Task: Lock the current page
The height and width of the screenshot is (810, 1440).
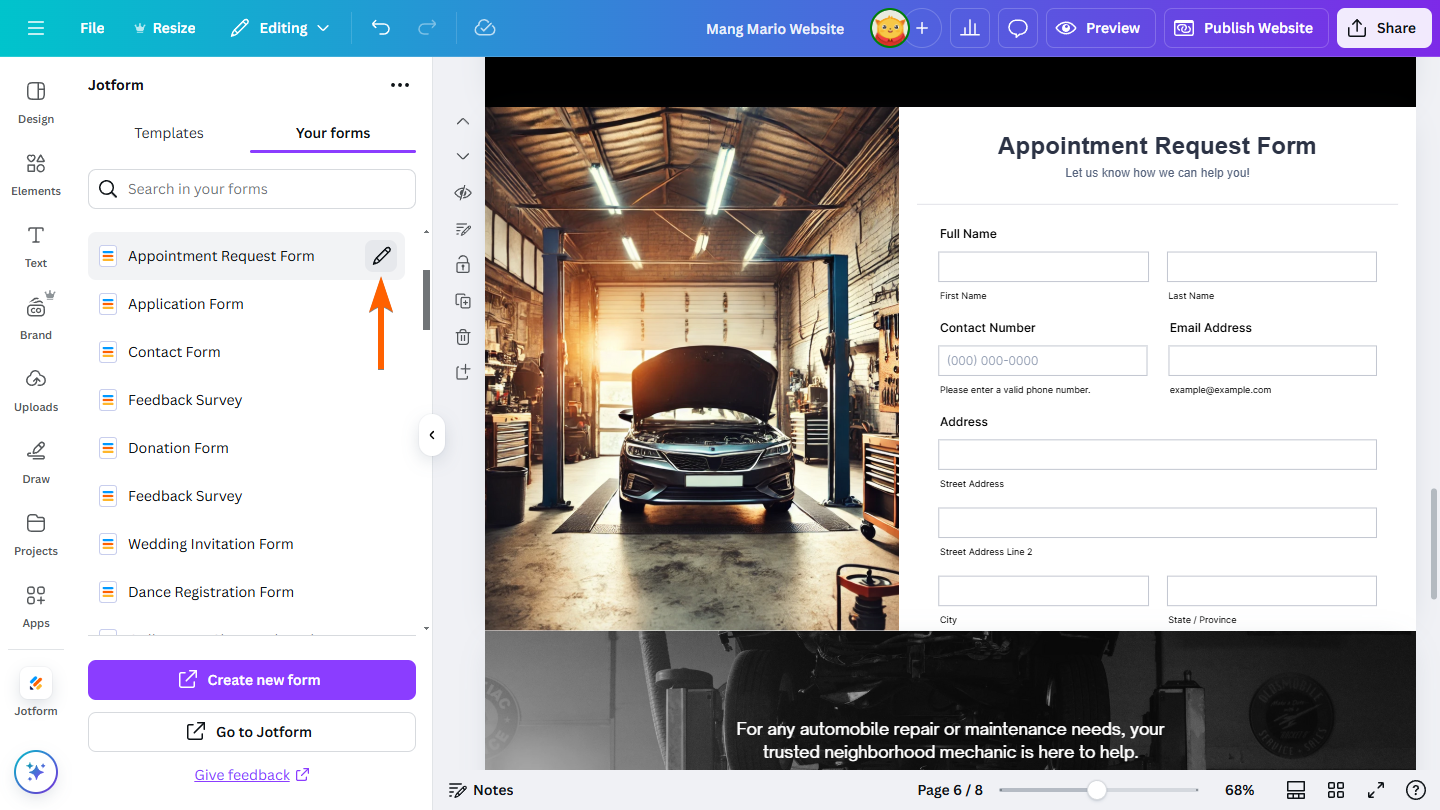Action: tap(462, 264)
